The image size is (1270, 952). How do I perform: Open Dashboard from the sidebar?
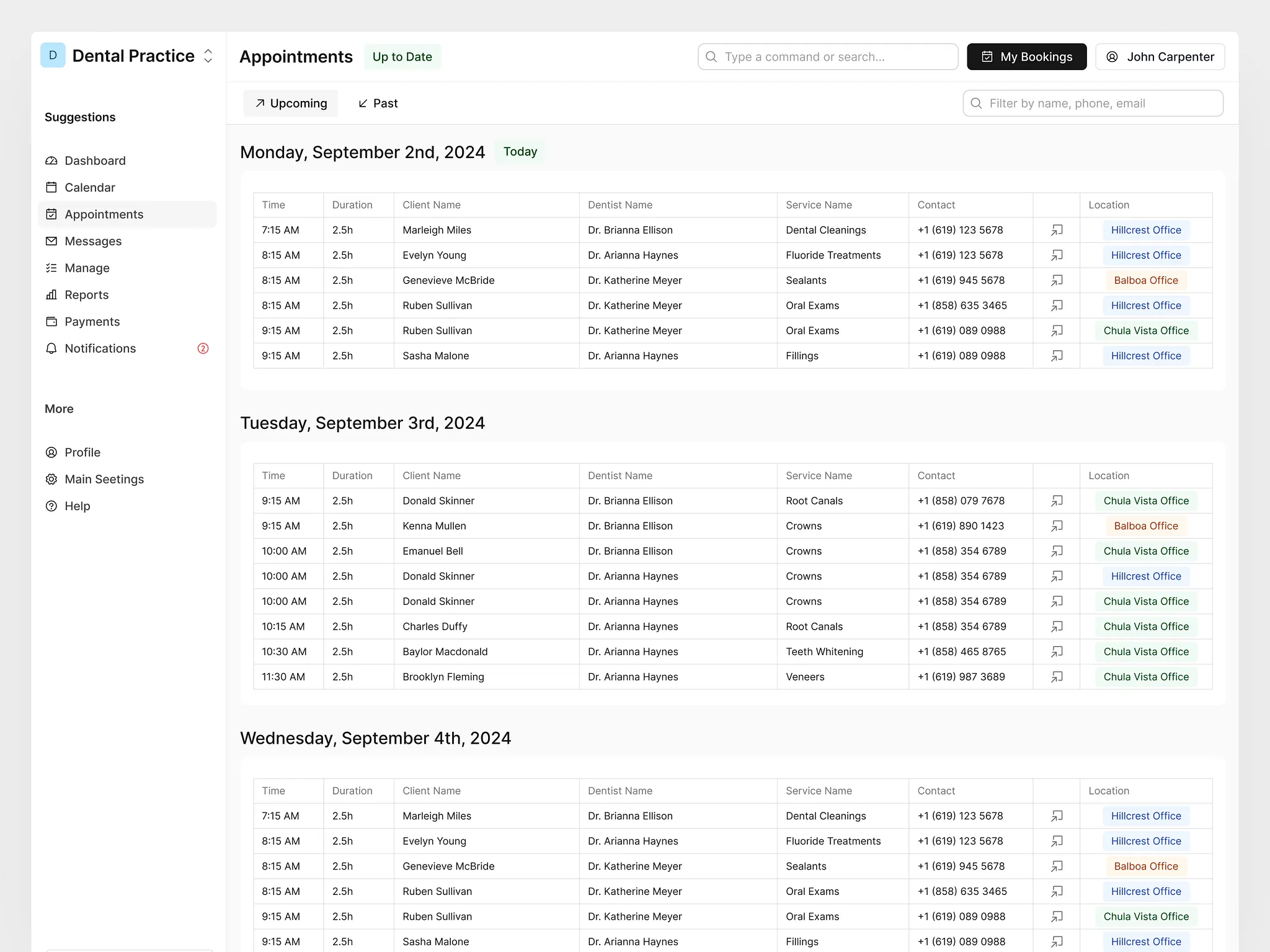(94, 161)
